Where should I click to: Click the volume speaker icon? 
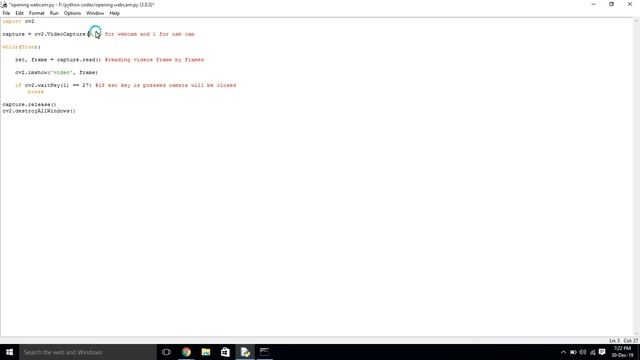[x=583, y=352]
